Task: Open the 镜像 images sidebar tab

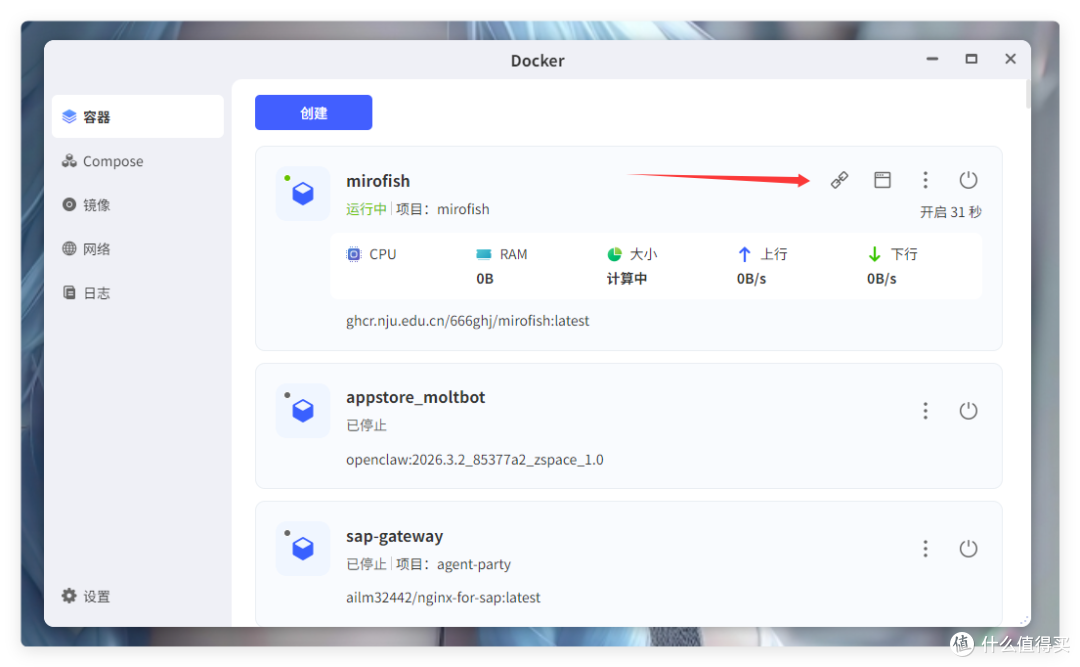Action: click(x=138, y=205)
